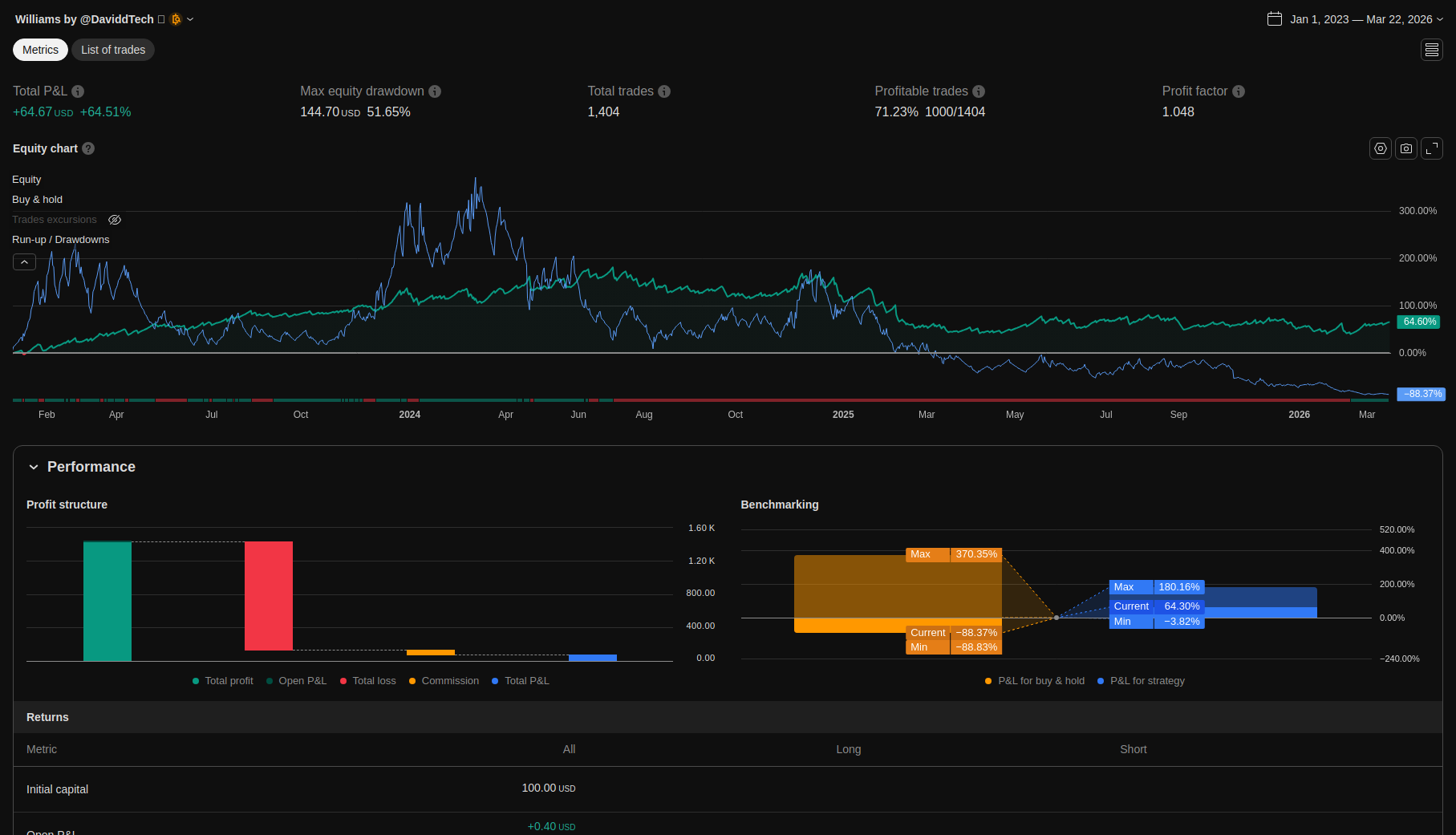1456x835 pixels.
Task: Click Total loss legend item
Action: 368,681
